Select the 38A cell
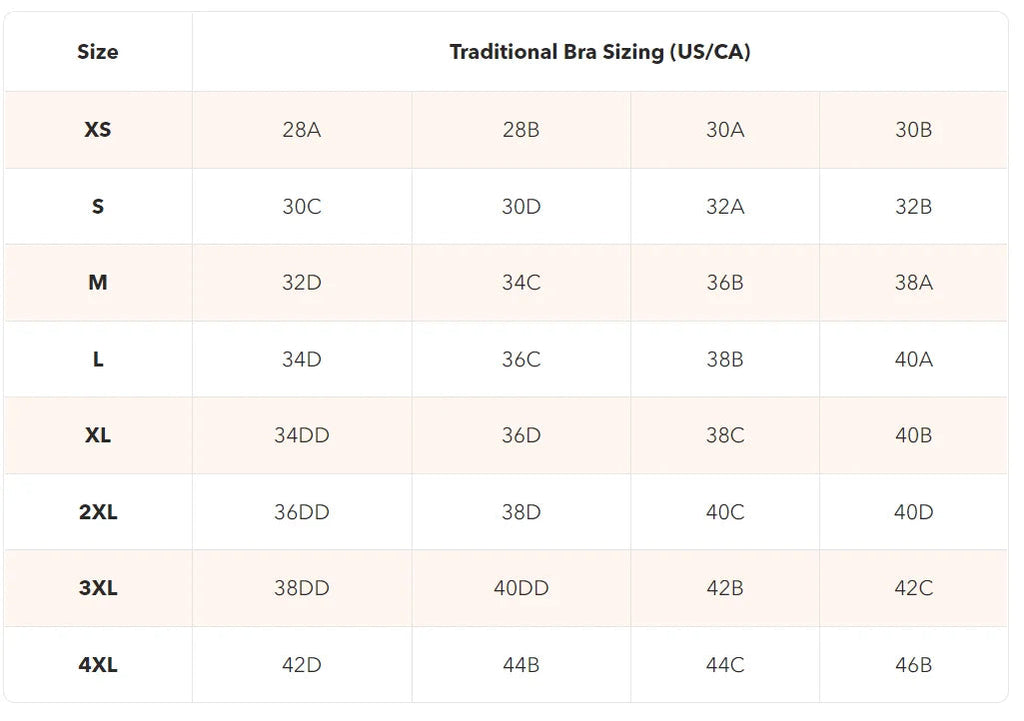Viewport: 1024px width, 721px height. 913,283
